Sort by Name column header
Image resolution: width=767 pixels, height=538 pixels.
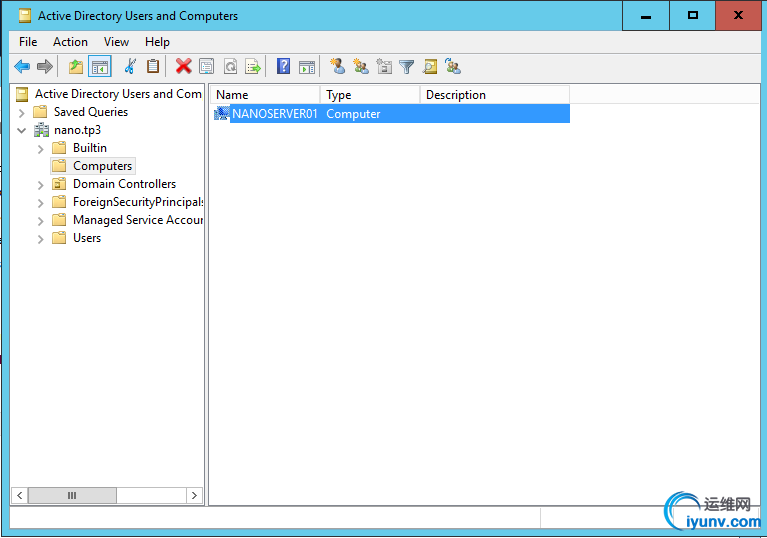pyautogui.click(x=265, y=95)
